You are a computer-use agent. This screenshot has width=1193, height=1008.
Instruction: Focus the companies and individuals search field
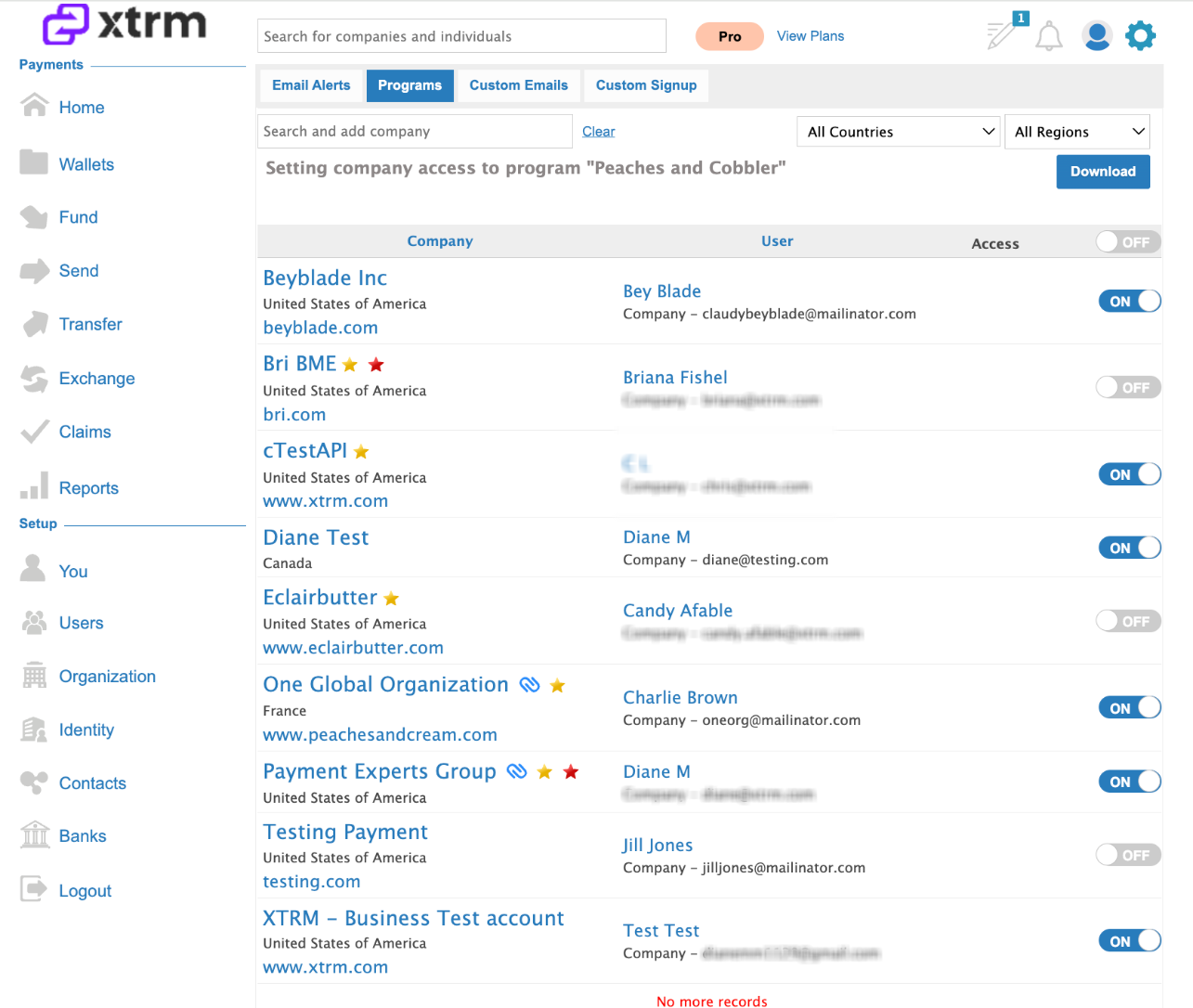tap(461, 36)
